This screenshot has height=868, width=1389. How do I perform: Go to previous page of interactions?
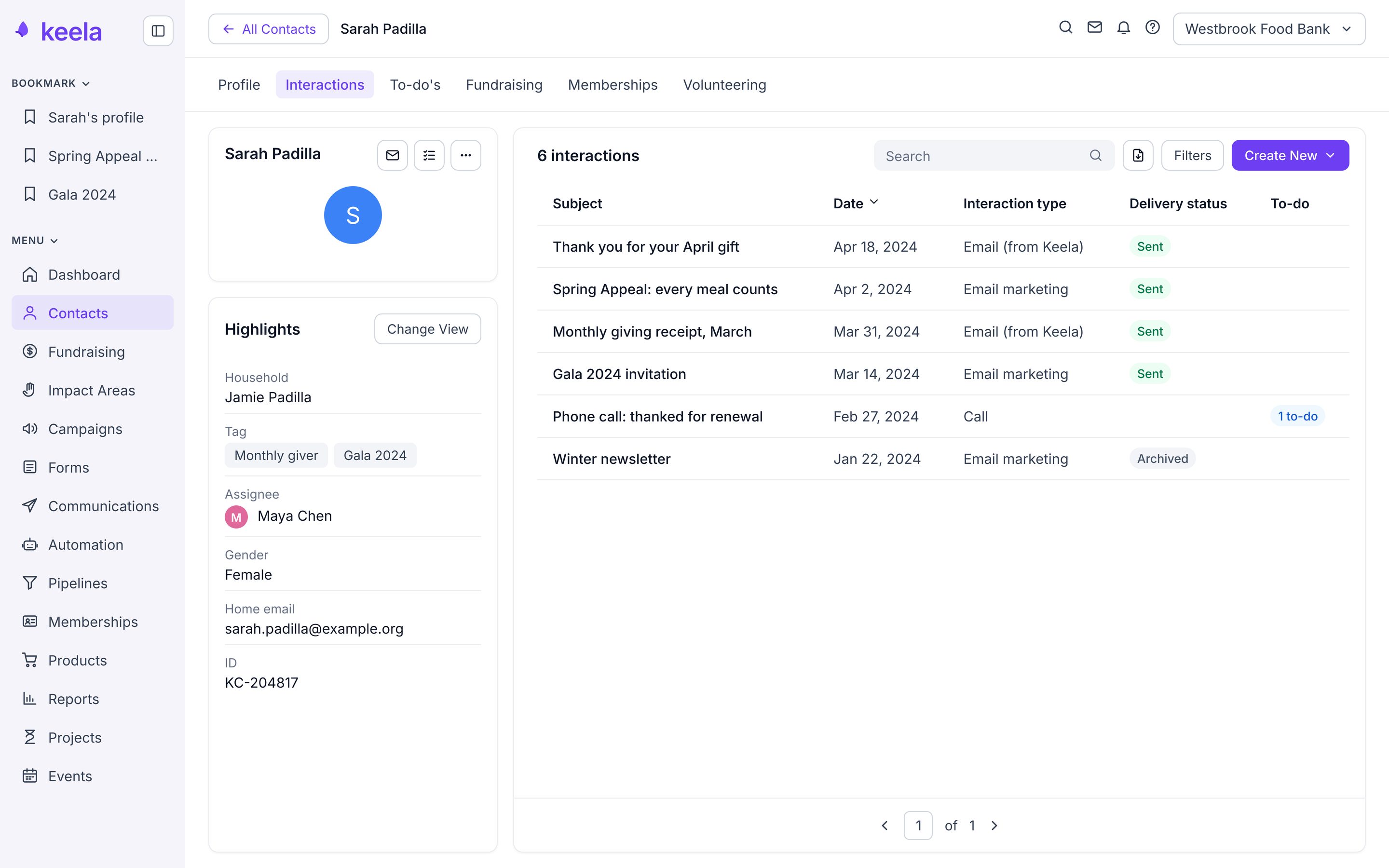coord(885,825)
